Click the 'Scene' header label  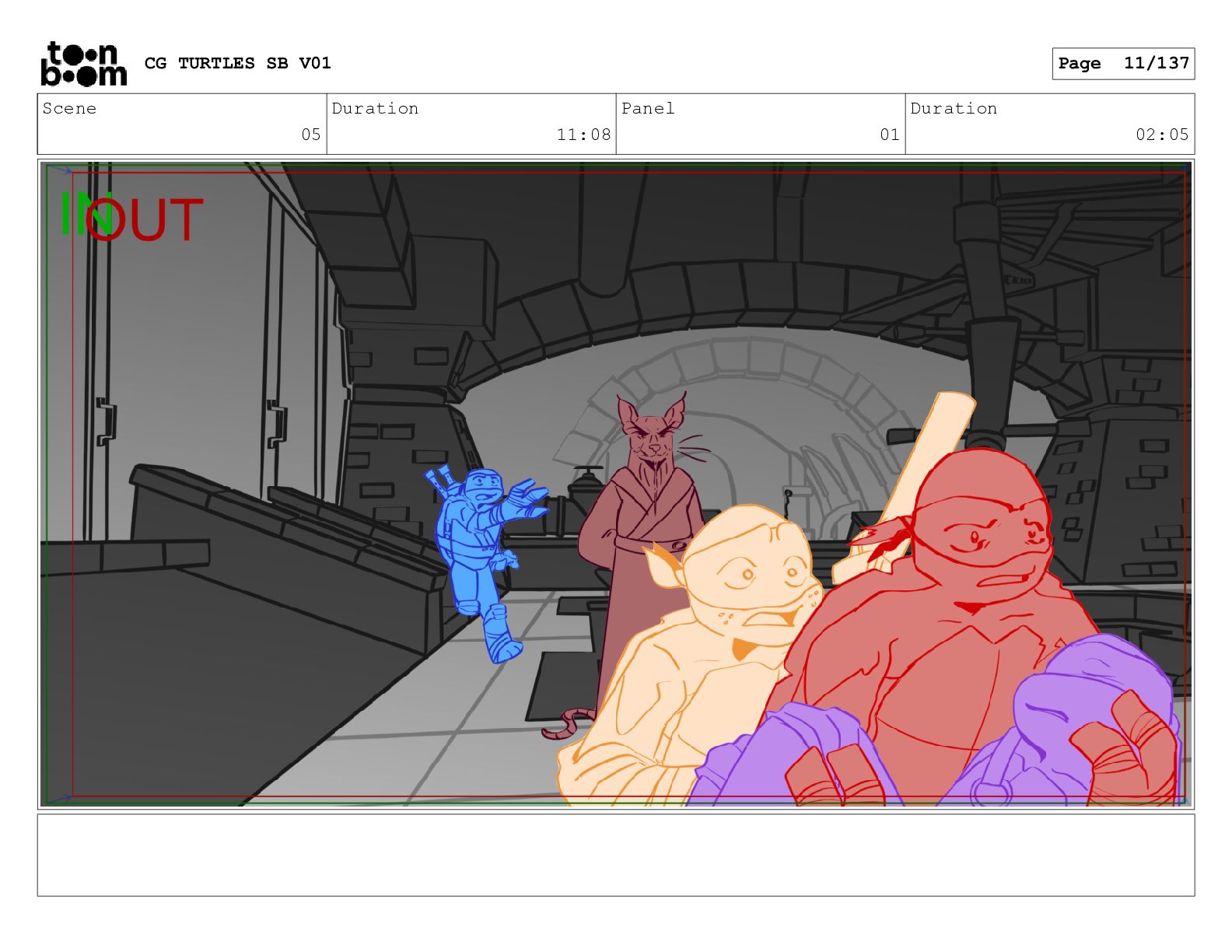69,109
